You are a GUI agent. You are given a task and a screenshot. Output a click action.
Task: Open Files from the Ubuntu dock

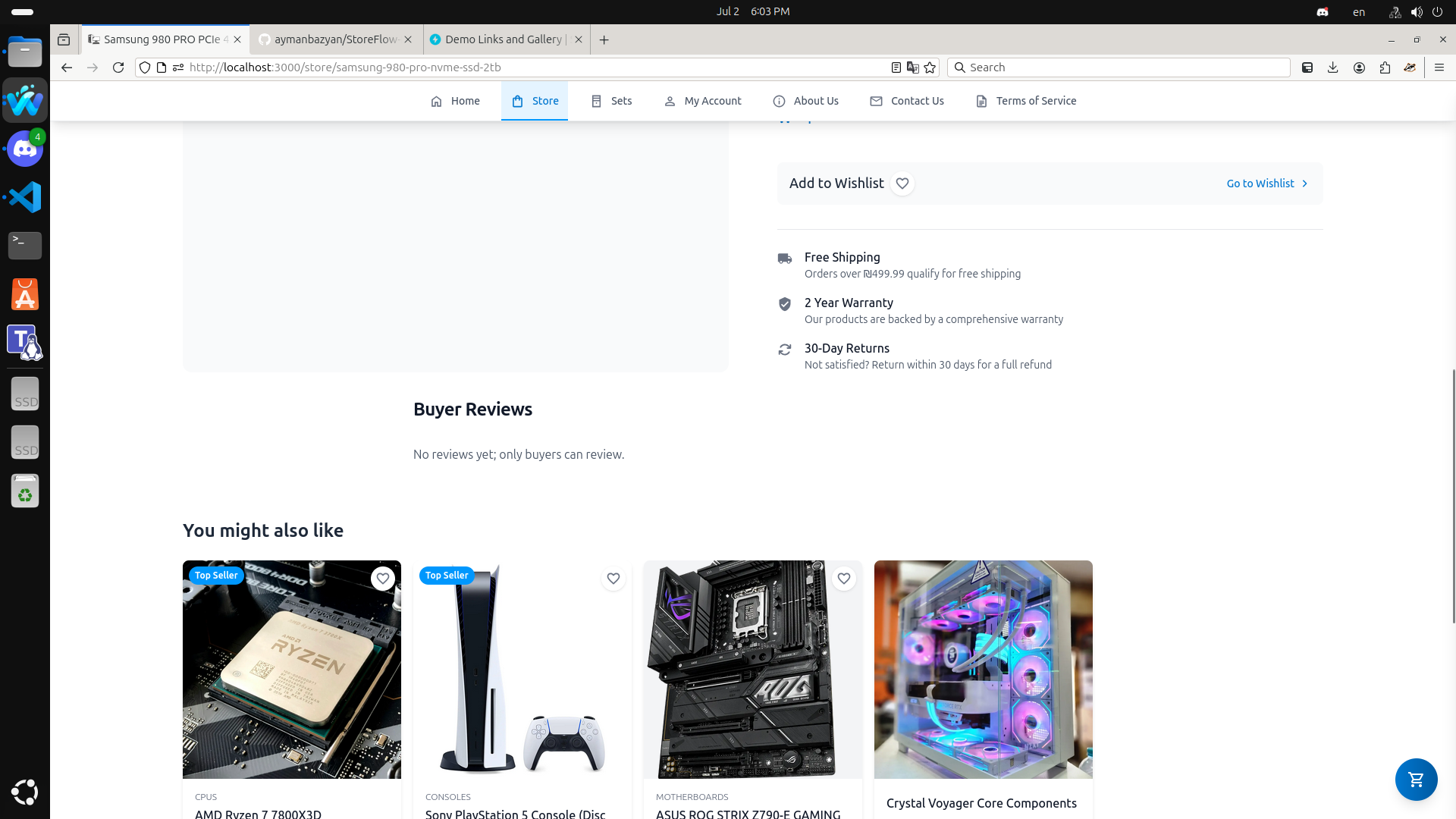(25, 52)
